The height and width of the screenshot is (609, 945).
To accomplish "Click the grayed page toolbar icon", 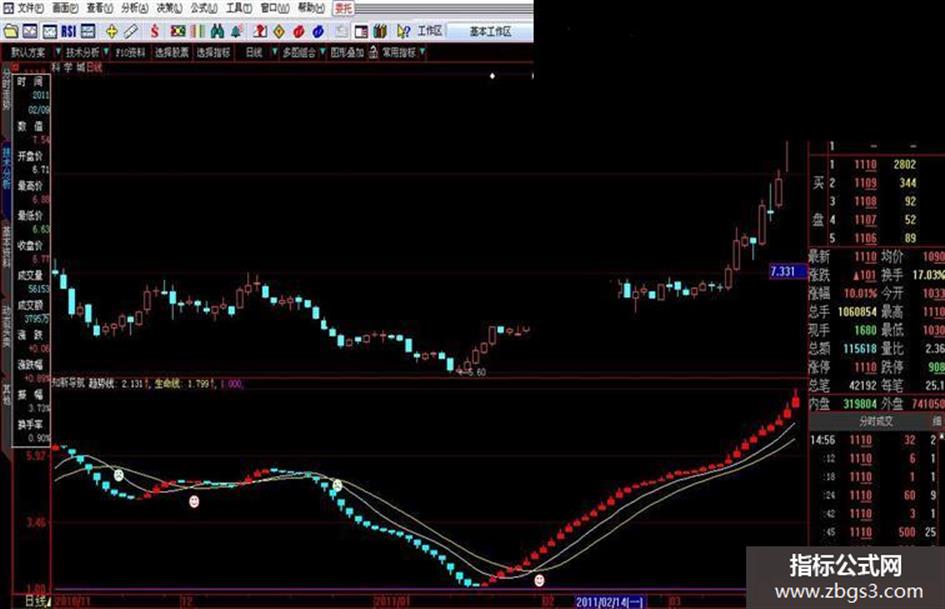I will click(x=341, y=31).
